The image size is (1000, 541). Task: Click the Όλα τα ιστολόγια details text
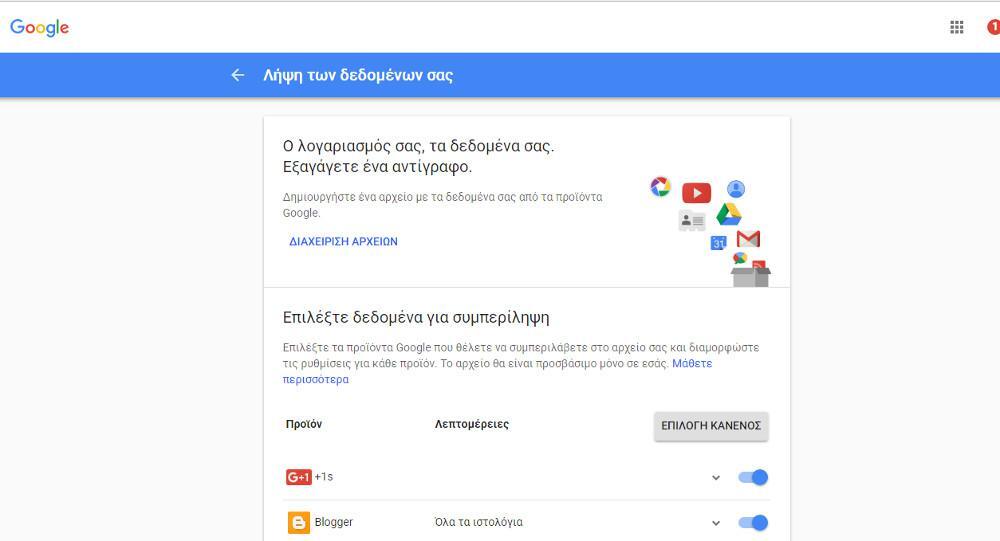tap(478, 522)
